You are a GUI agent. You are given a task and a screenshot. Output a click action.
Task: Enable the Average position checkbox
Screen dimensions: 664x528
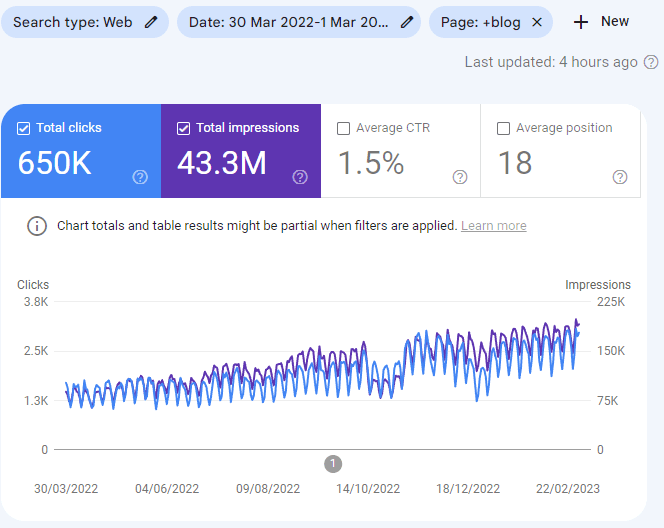[504, 128]
